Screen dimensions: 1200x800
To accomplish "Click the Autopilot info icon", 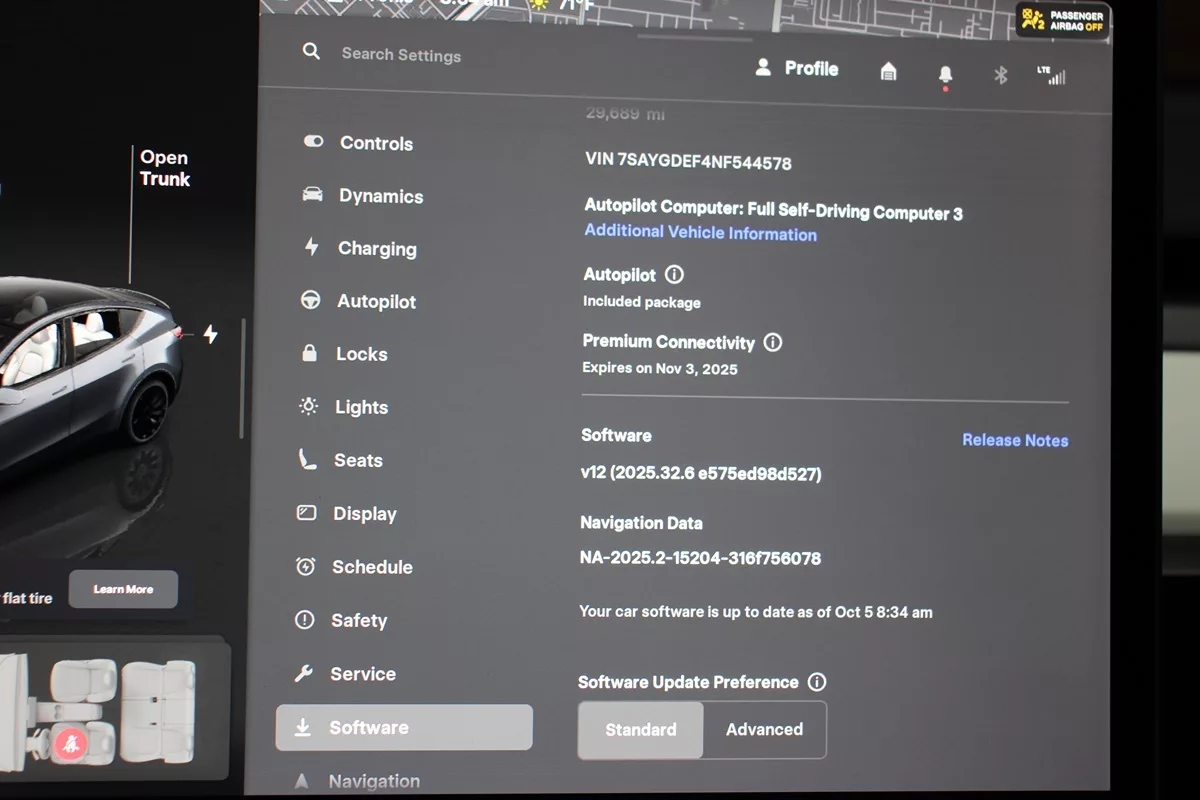I will click(x=674, y=274).
